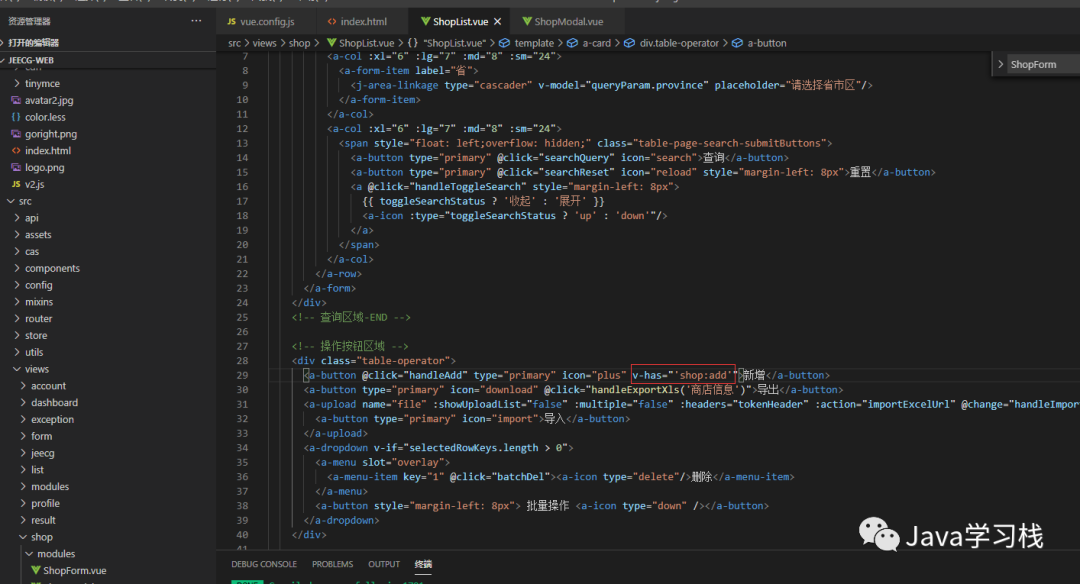Image resolution: width=1080 pixels, height=584 pixels.
Task: Open index.html in explorer tree
Action: click(48, 150)
